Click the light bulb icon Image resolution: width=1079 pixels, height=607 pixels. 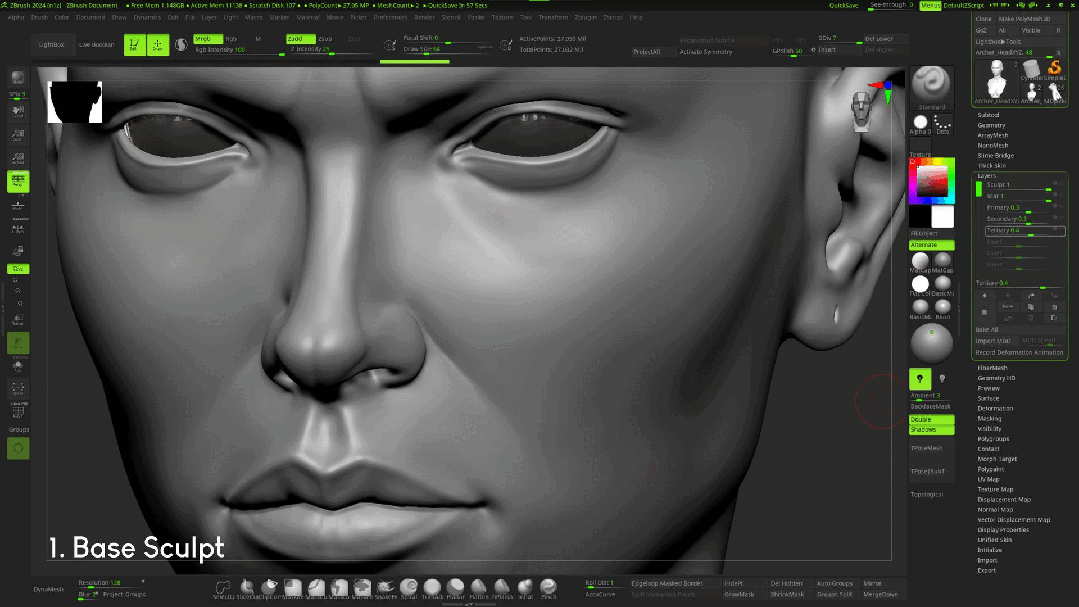click(920, 379)
